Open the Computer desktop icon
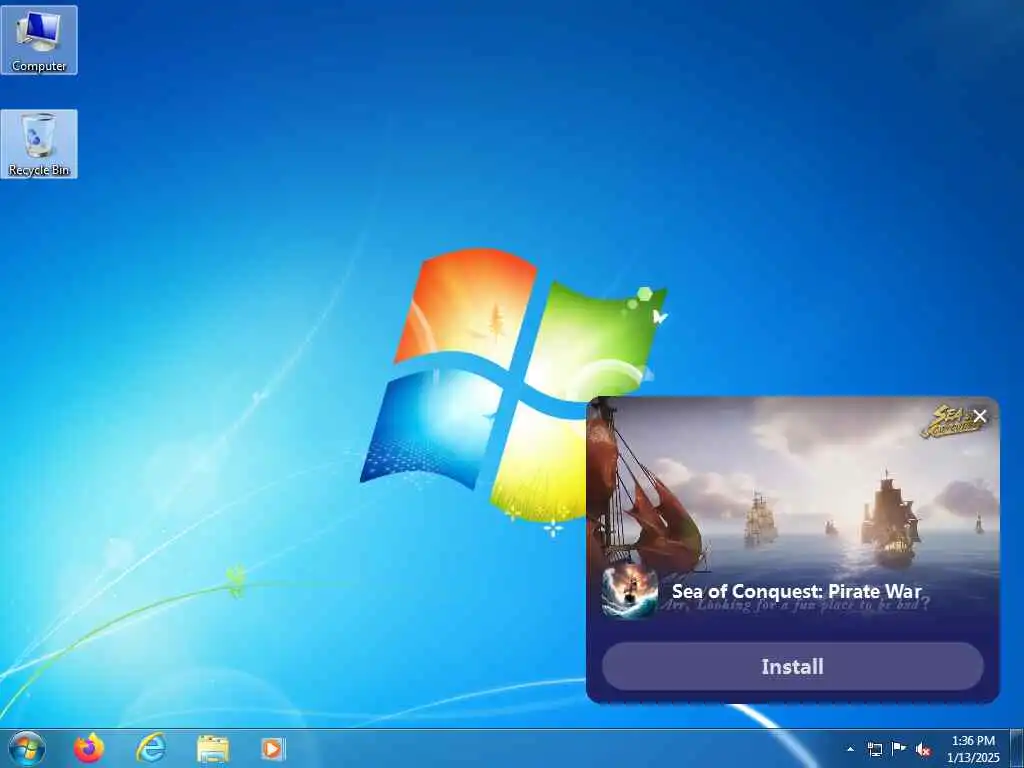Viewport: 1024px width, 768px height. (x=39, y=40)
